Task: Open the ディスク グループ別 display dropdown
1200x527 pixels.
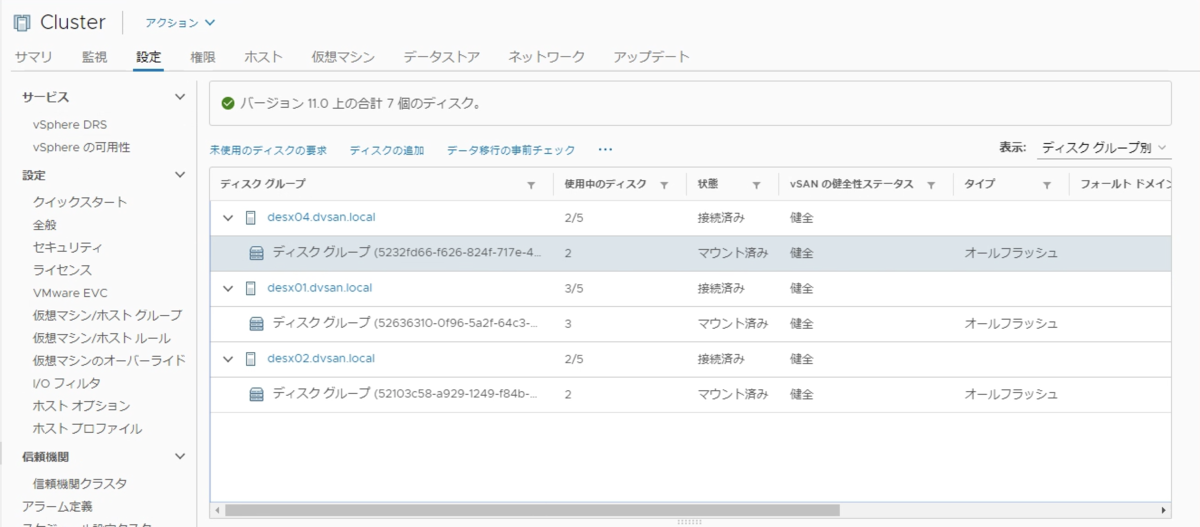Action: click(x=1103, y=148)
